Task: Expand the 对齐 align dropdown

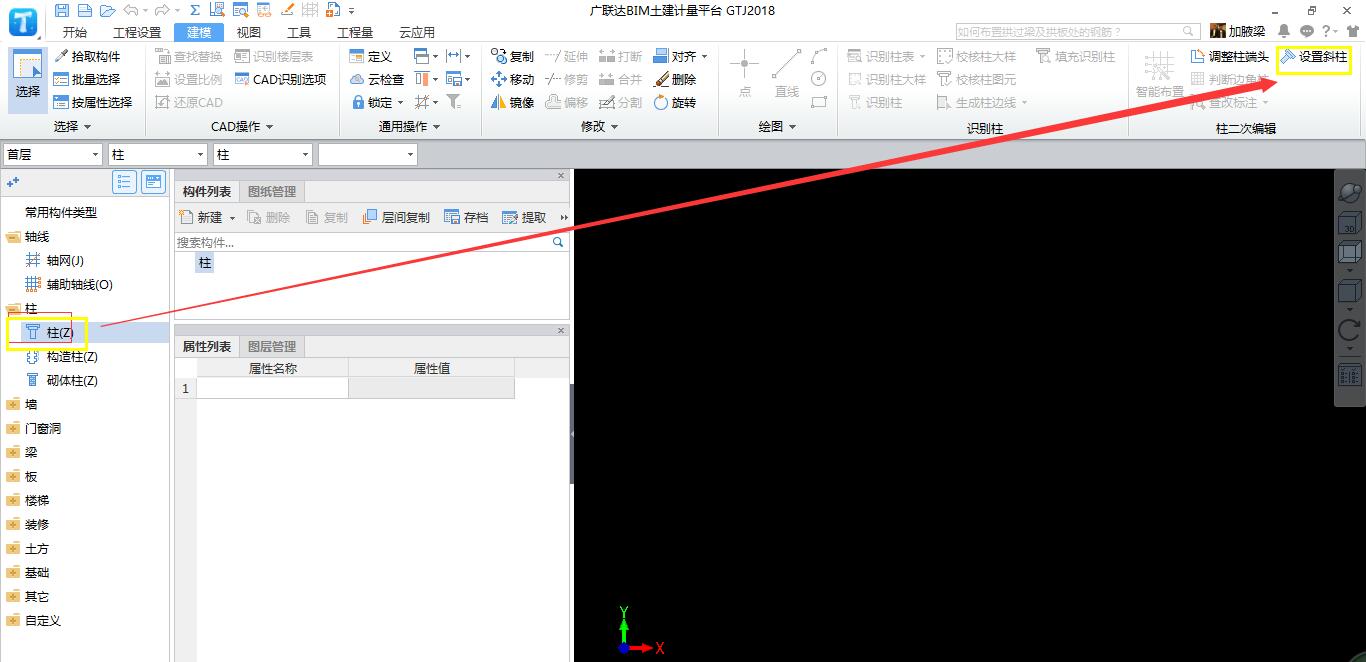Action: (704, 57)
